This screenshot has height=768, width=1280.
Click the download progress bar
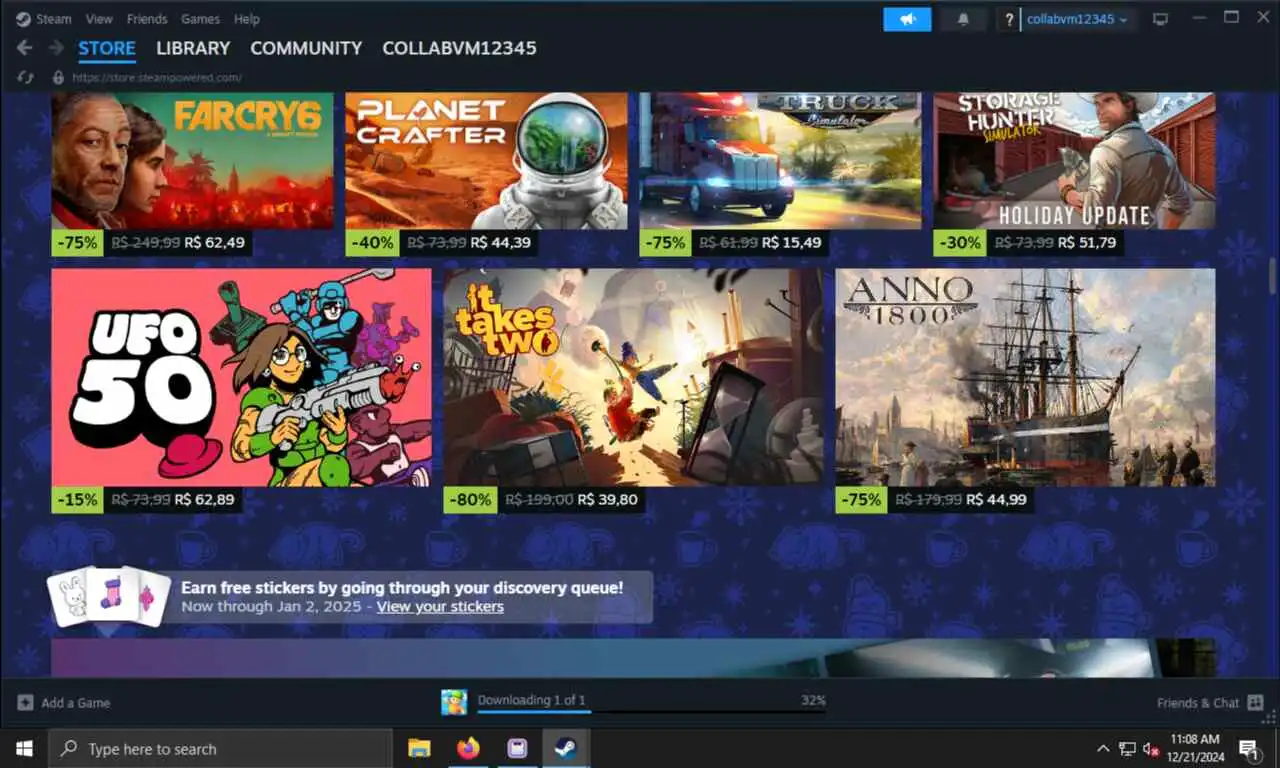[651, 712]
